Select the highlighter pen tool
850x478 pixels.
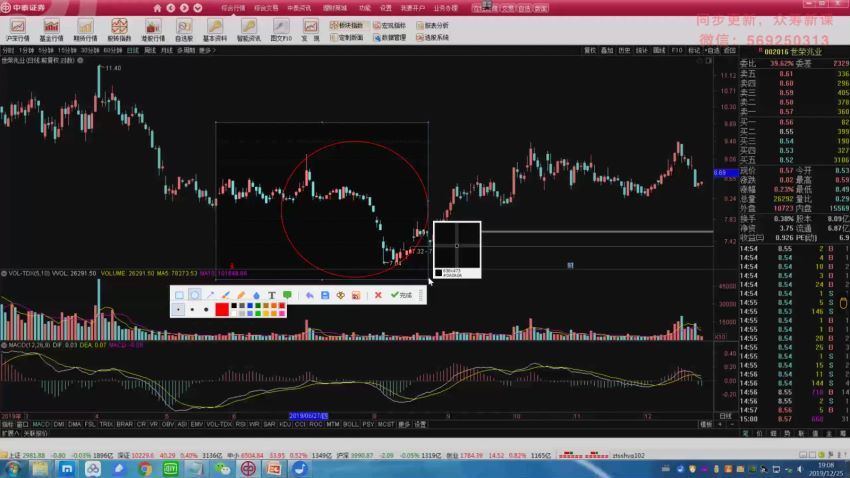tap(241, 295)
